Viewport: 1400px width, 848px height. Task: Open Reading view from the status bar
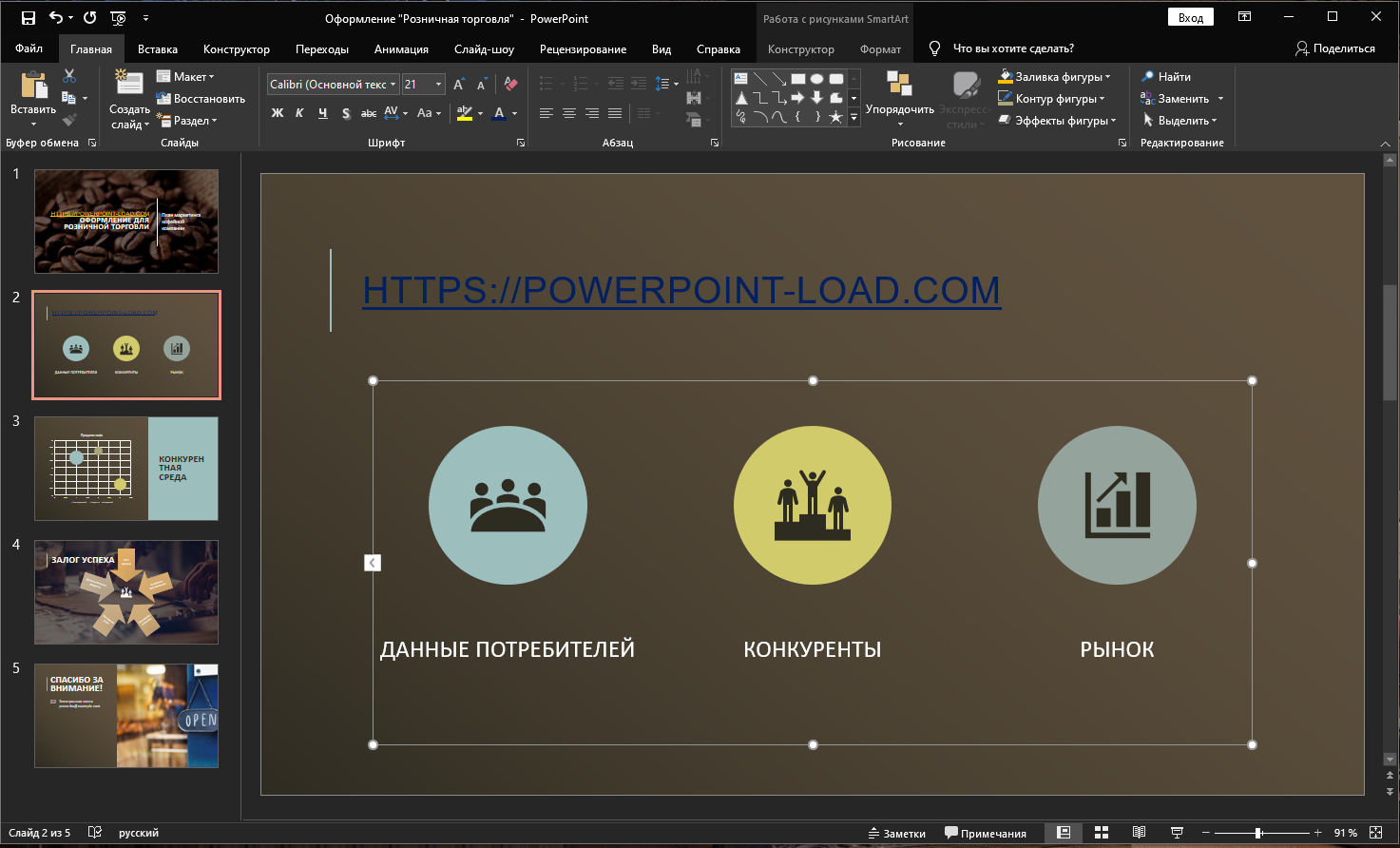(1138, 833)
